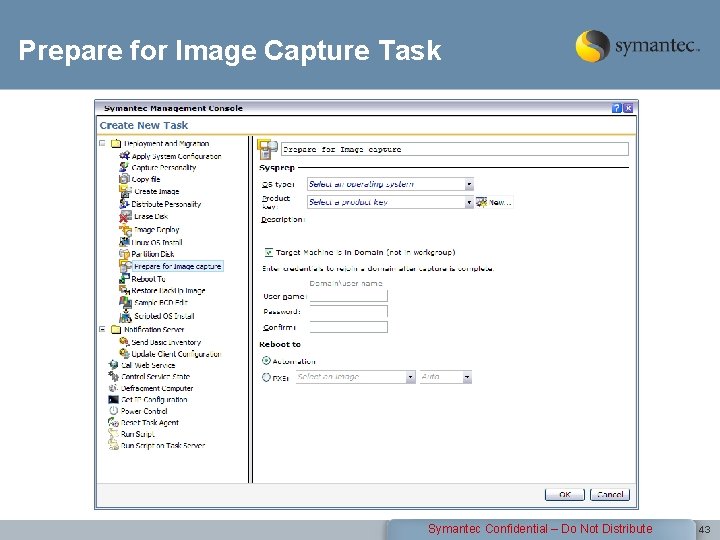Image resolution: width=720 pixels, height=540 pixels.
Task: Click the Prepare for Image capture tree icon
Action: (x=125, y=266)
